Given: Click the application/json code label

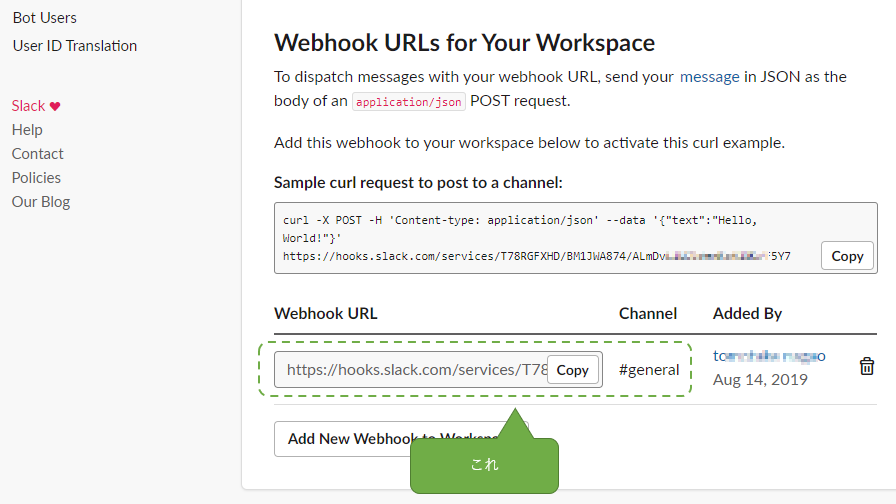Looking at the screenshot, I should tap(409, 102).
